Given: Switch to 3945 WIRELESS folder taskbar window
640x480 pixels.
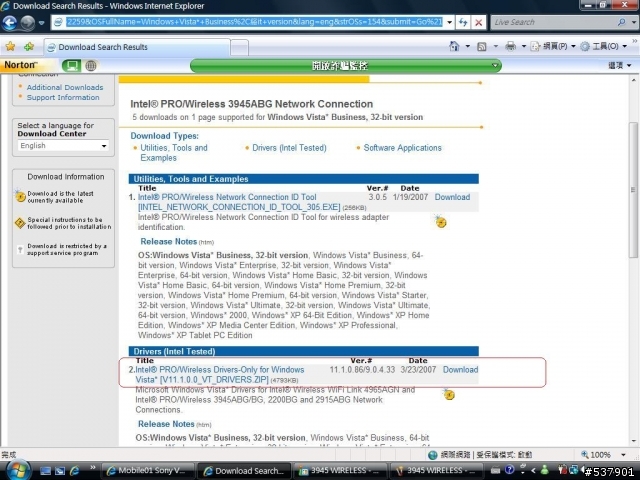Looking at the screenshot, I should (340, 471).
